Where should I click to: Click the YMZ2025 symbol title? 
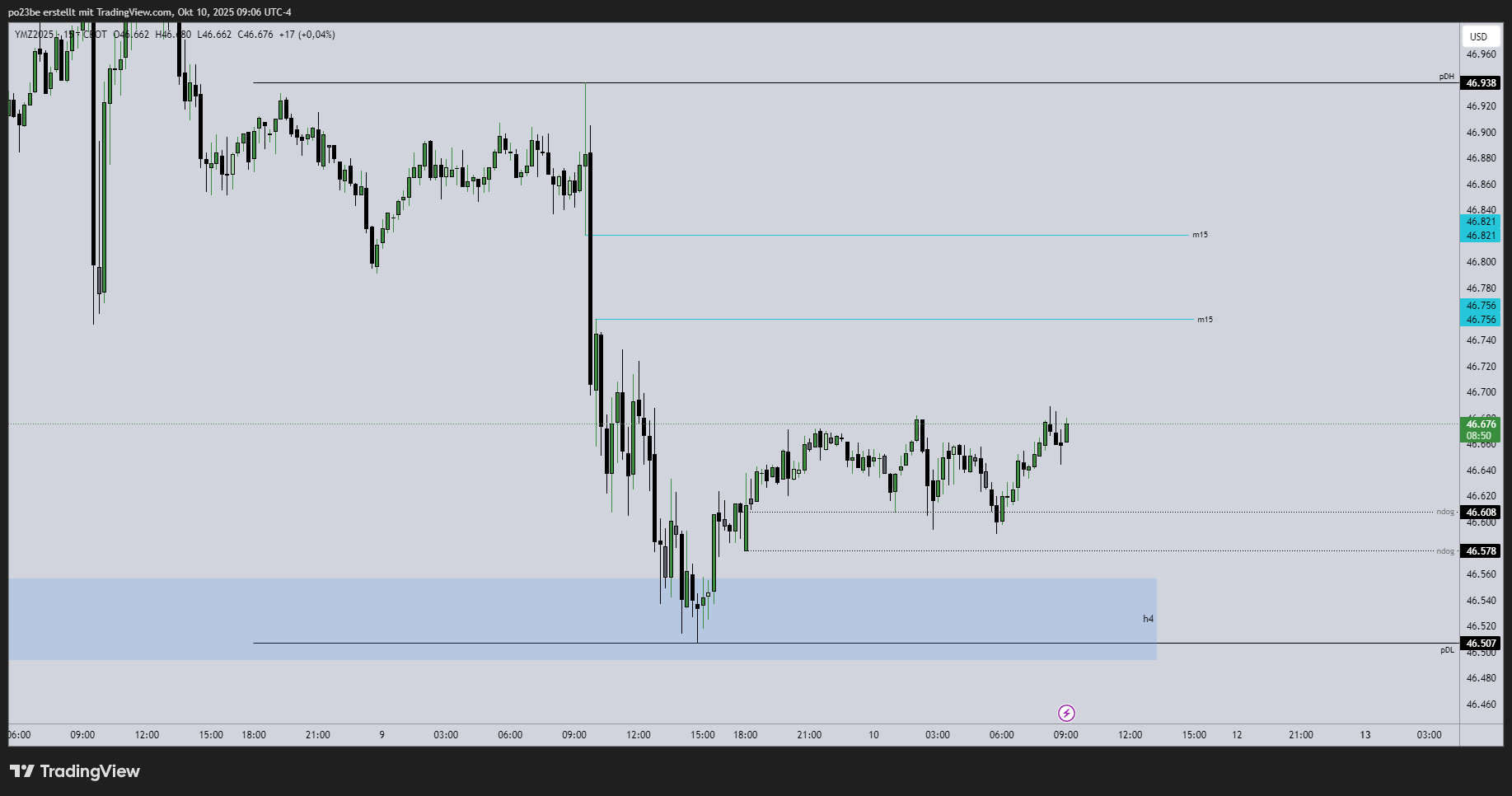point(34,35)
